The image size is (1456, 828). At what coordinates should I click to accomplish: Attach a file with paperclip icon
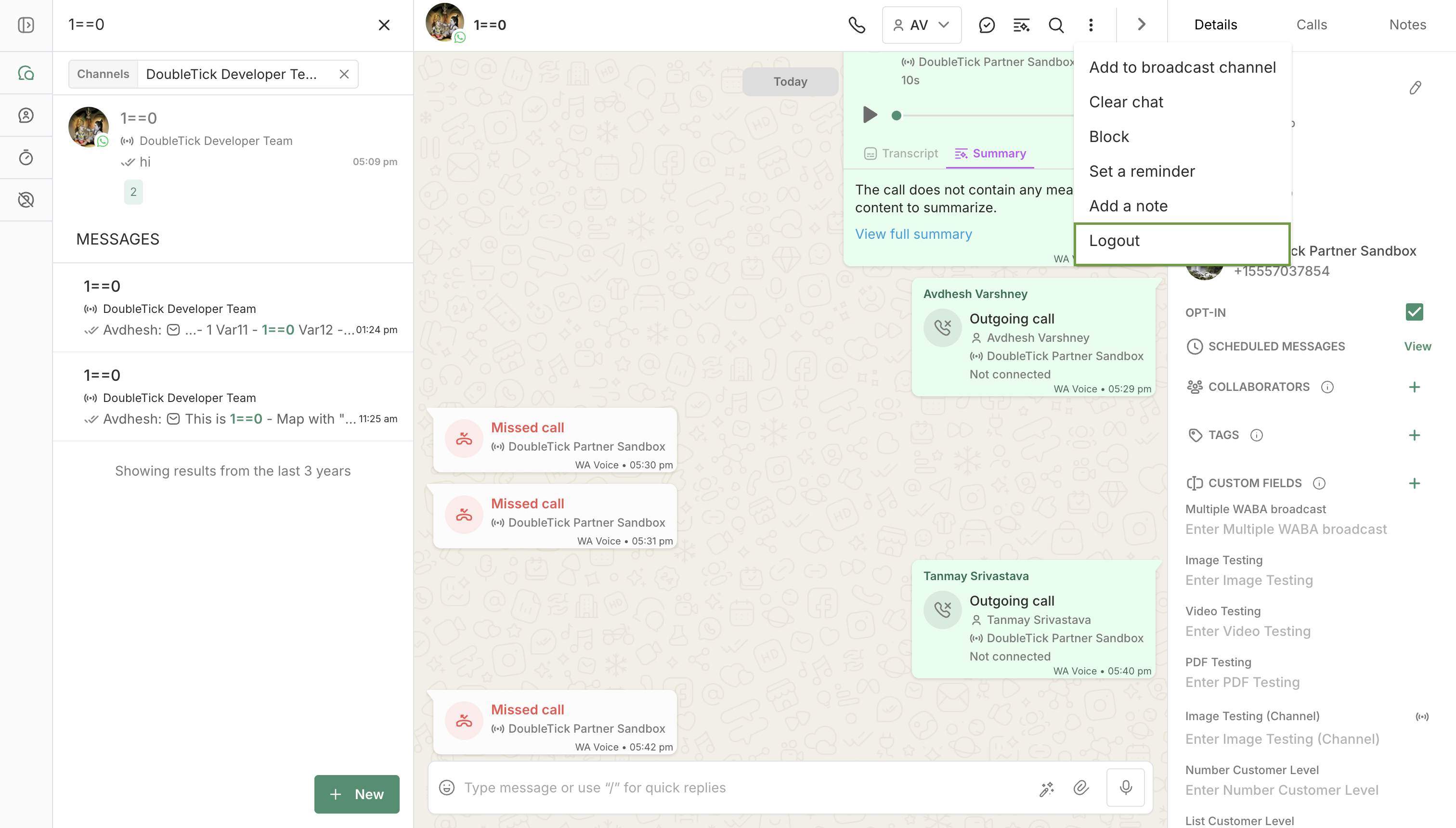1081,788
